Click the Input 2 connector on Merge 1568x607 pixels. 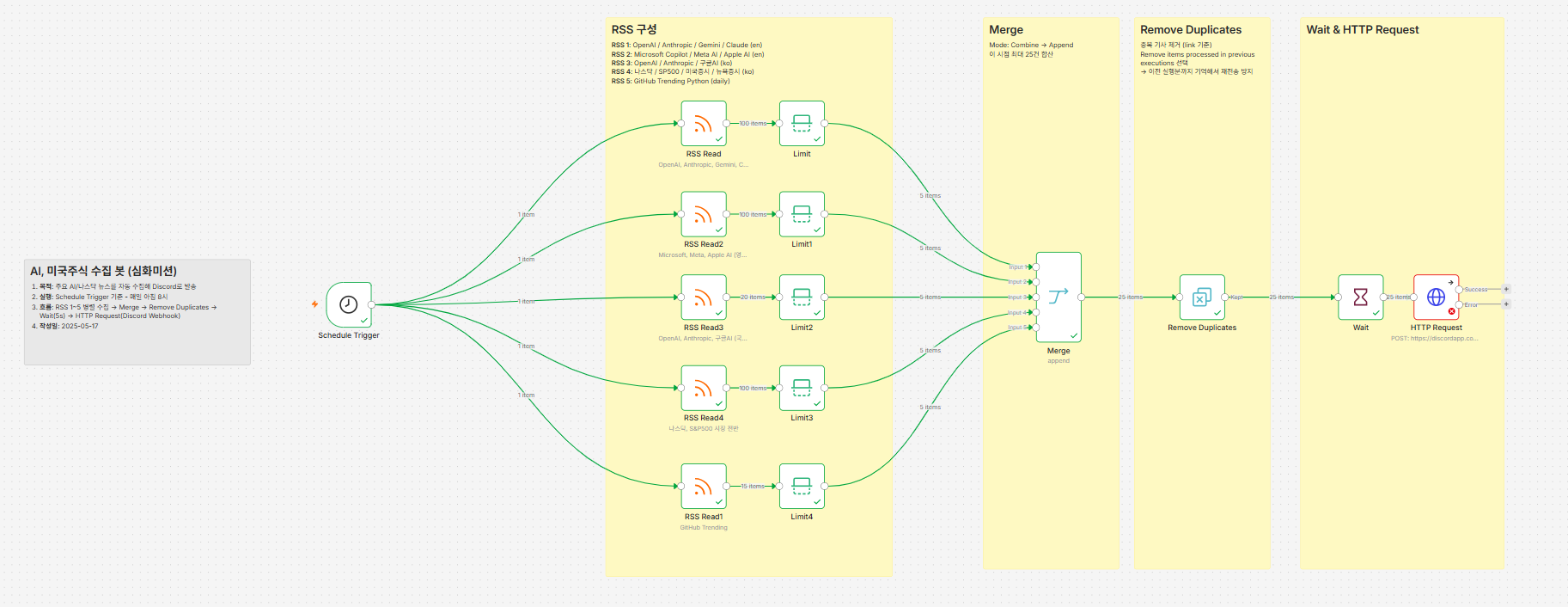[1036, 282]
